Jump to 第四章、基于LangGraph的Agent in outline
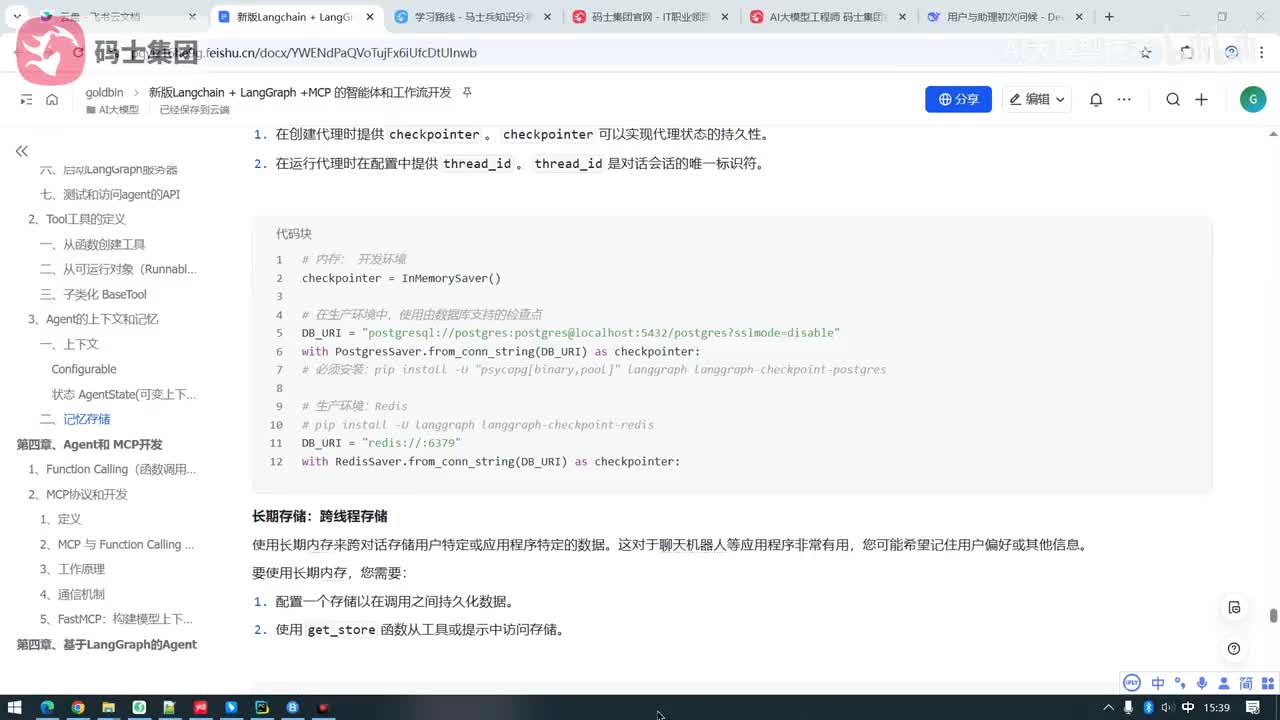The image size is (1280, 720). click(x=107, y=644)
